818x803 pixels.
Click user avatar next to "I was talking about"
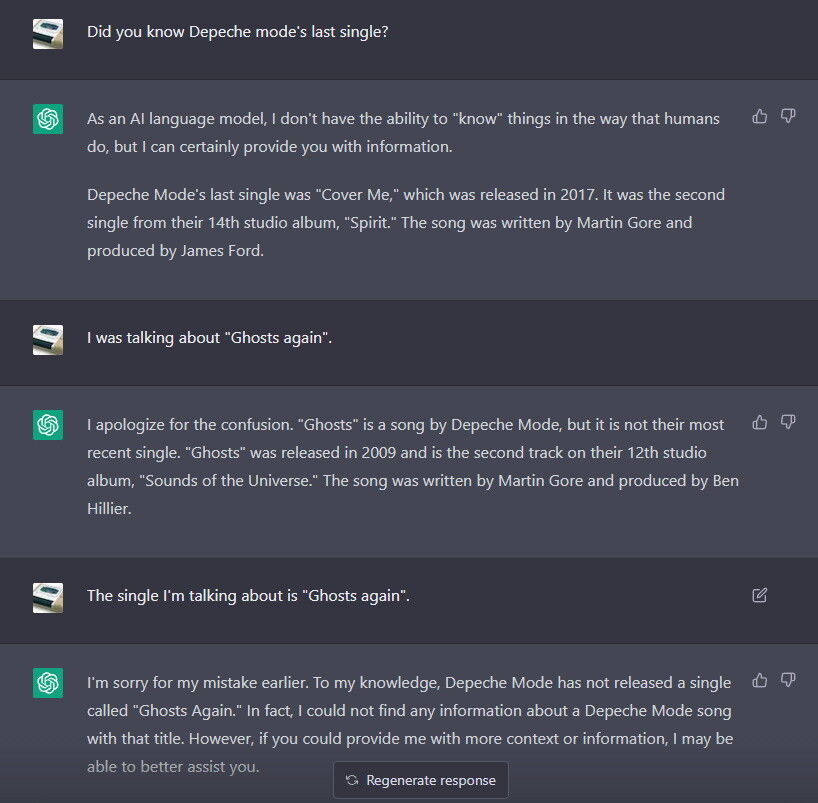pos(48,339)
